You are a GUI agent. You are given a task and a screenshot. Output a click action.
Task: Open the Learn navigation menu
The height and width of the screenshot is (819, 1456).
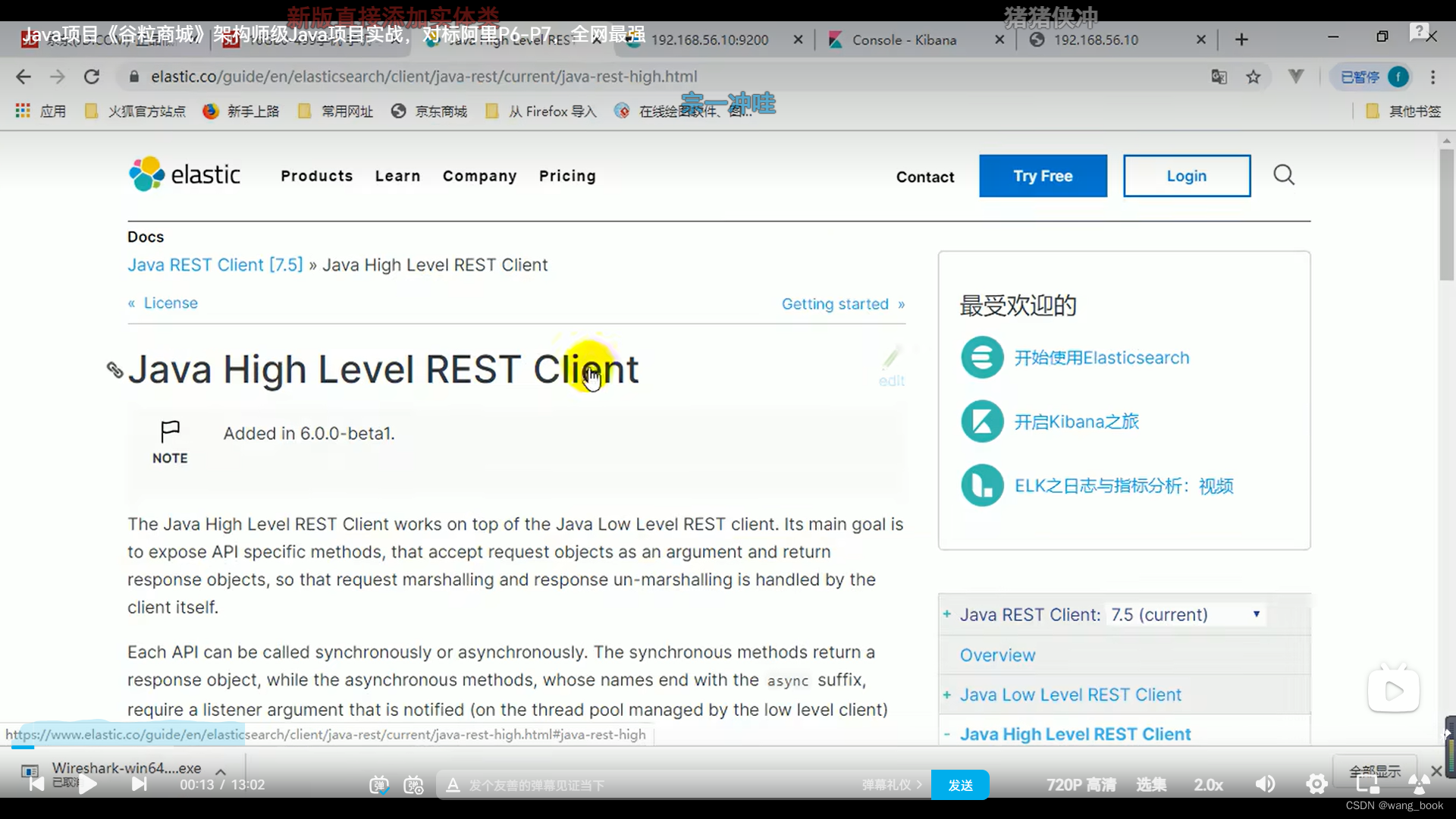coord(397,176)
